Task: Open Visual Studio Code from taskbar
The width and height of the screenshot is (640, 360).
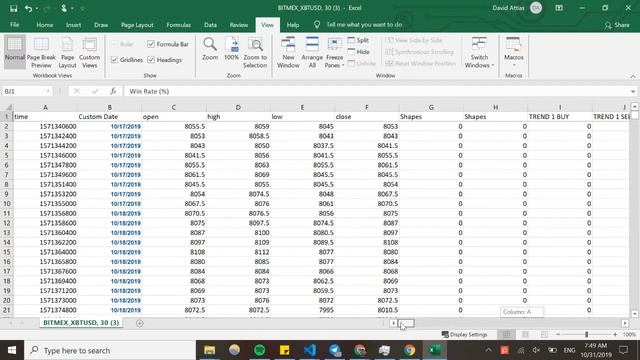Action: [310, 350]
